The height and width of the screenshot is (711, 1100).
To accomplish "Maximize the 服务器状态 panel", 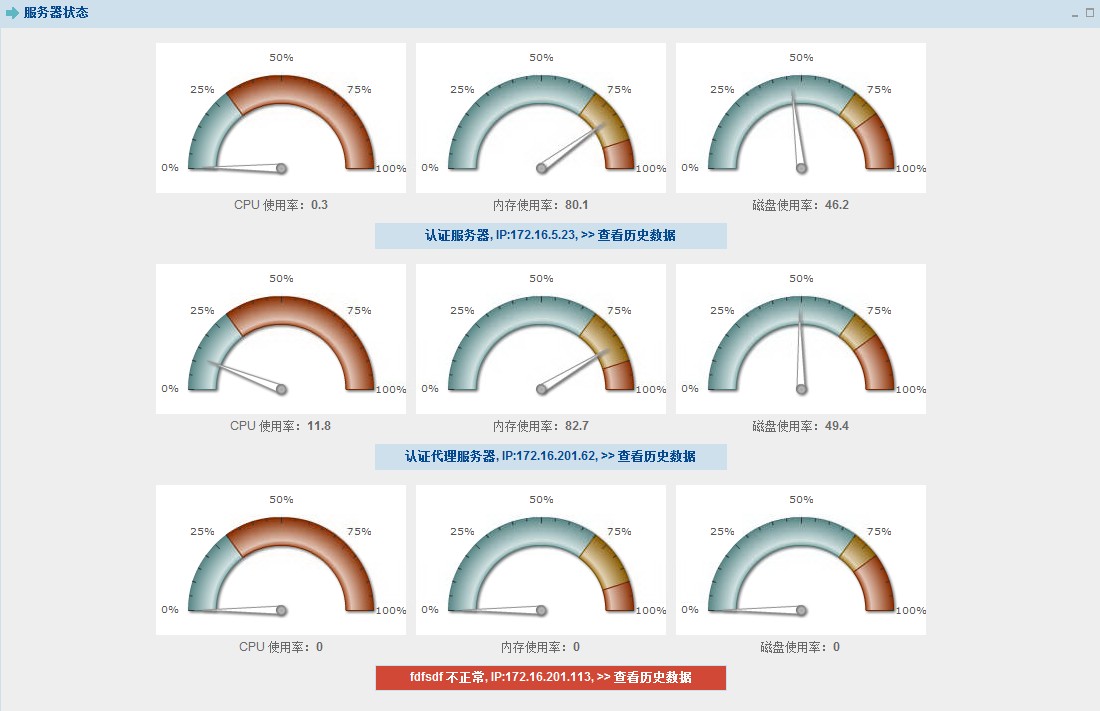I will tap(1090, 13).
